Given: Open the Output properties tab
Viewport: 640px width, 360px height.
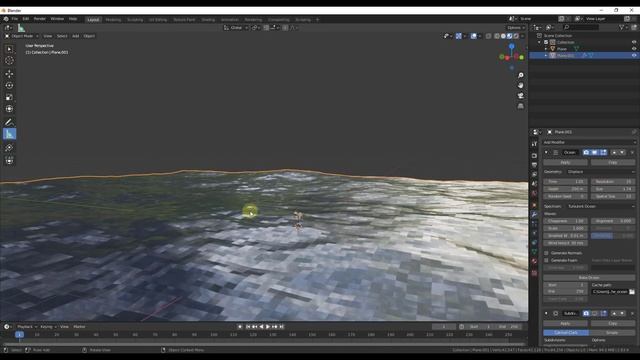Looking at the screenshot, I should click(534, 165).
